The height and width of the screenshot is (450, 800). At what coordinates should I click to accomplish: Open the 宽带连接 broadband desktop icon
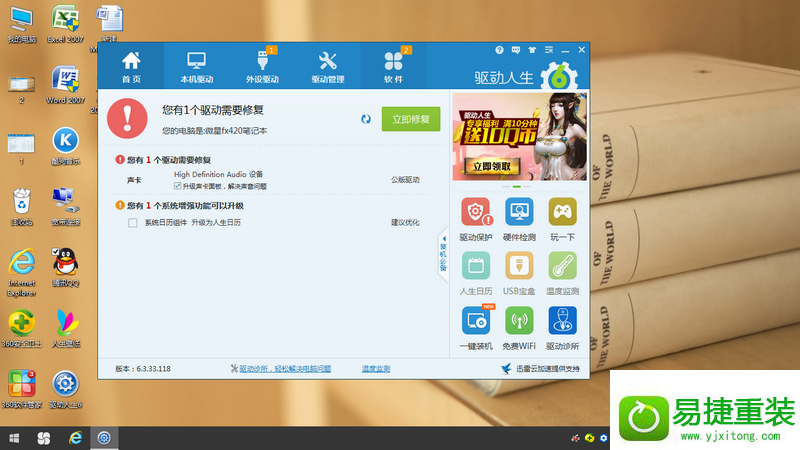[65, 207]
